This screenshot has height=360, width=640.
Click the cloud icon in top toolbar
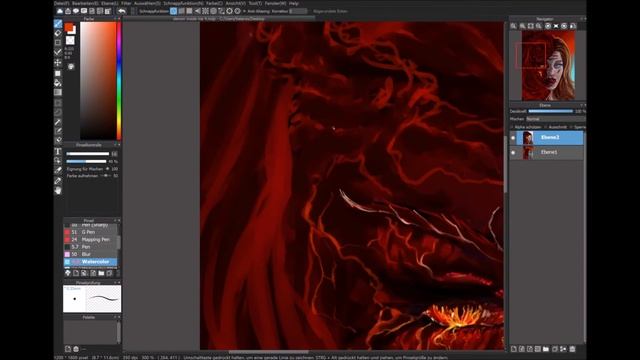point(60,11)
